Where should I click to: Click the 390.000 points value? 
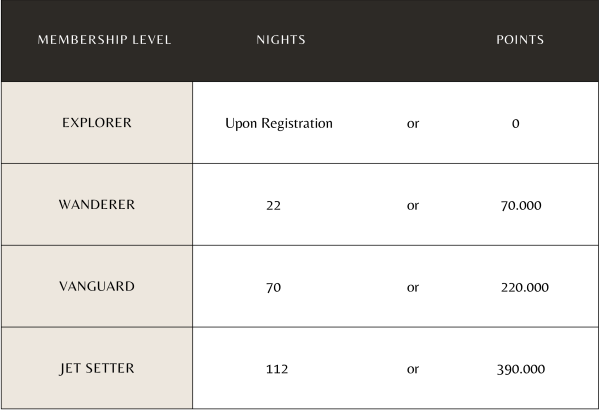pos(521,369)
